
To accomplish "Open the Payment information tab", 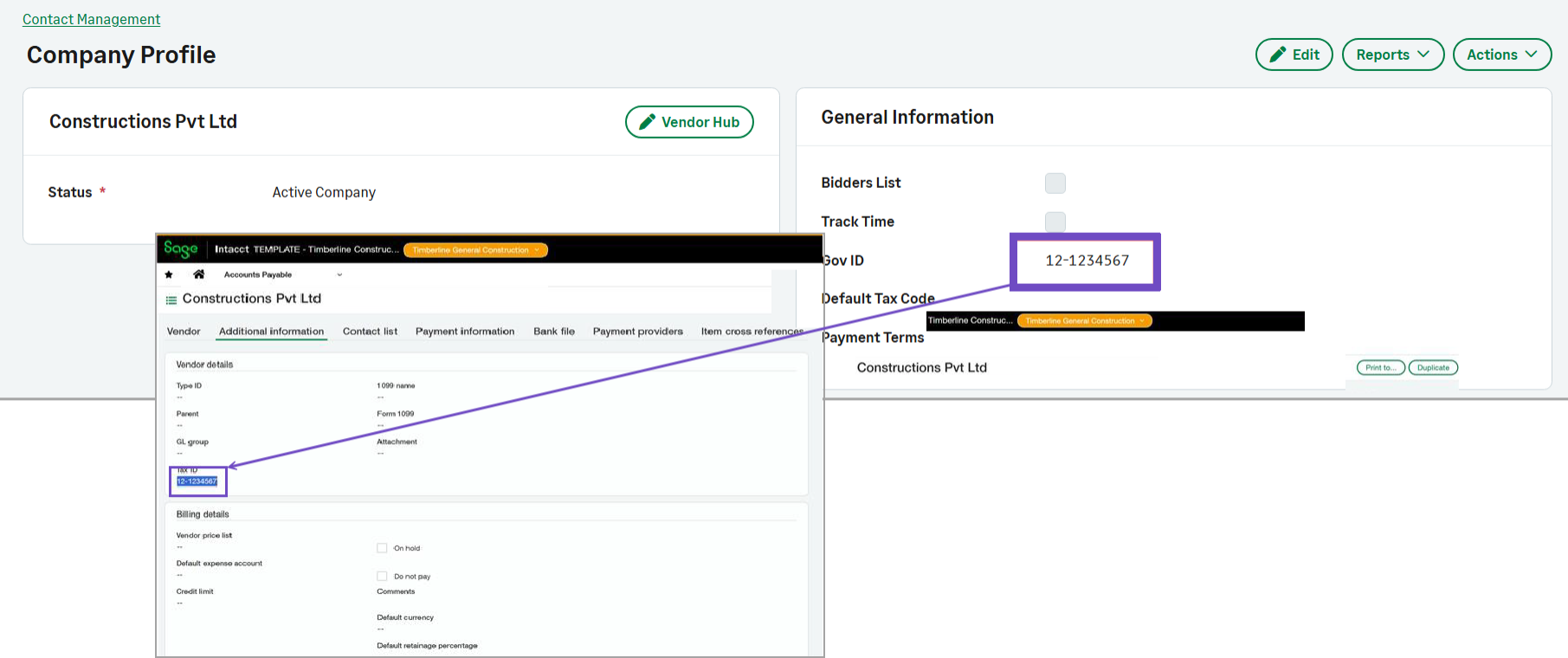I will coord(465,332).
